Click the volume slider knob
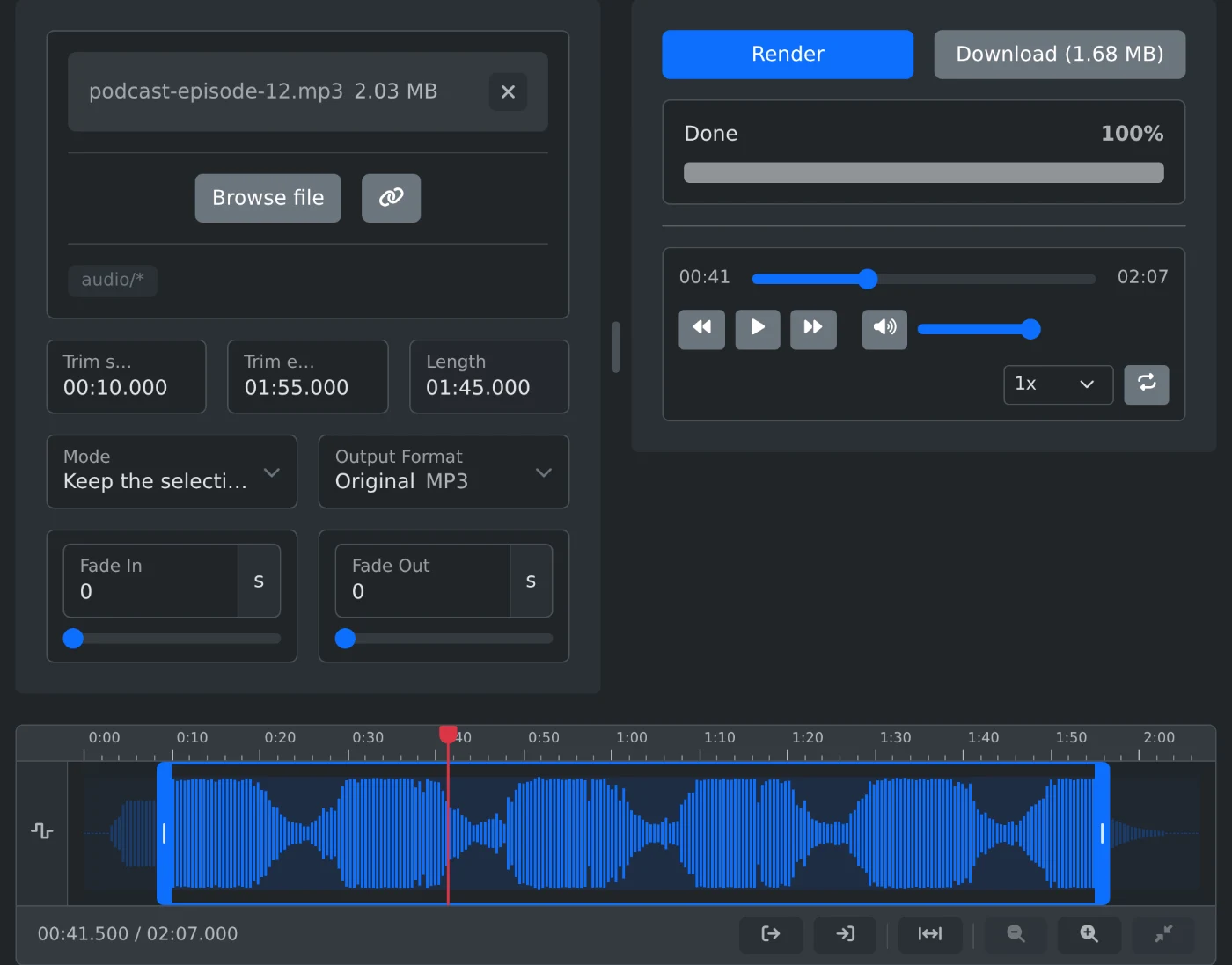Image resolution: width=1232 pixels, height=965 pixels. [x=1030, y=329]
